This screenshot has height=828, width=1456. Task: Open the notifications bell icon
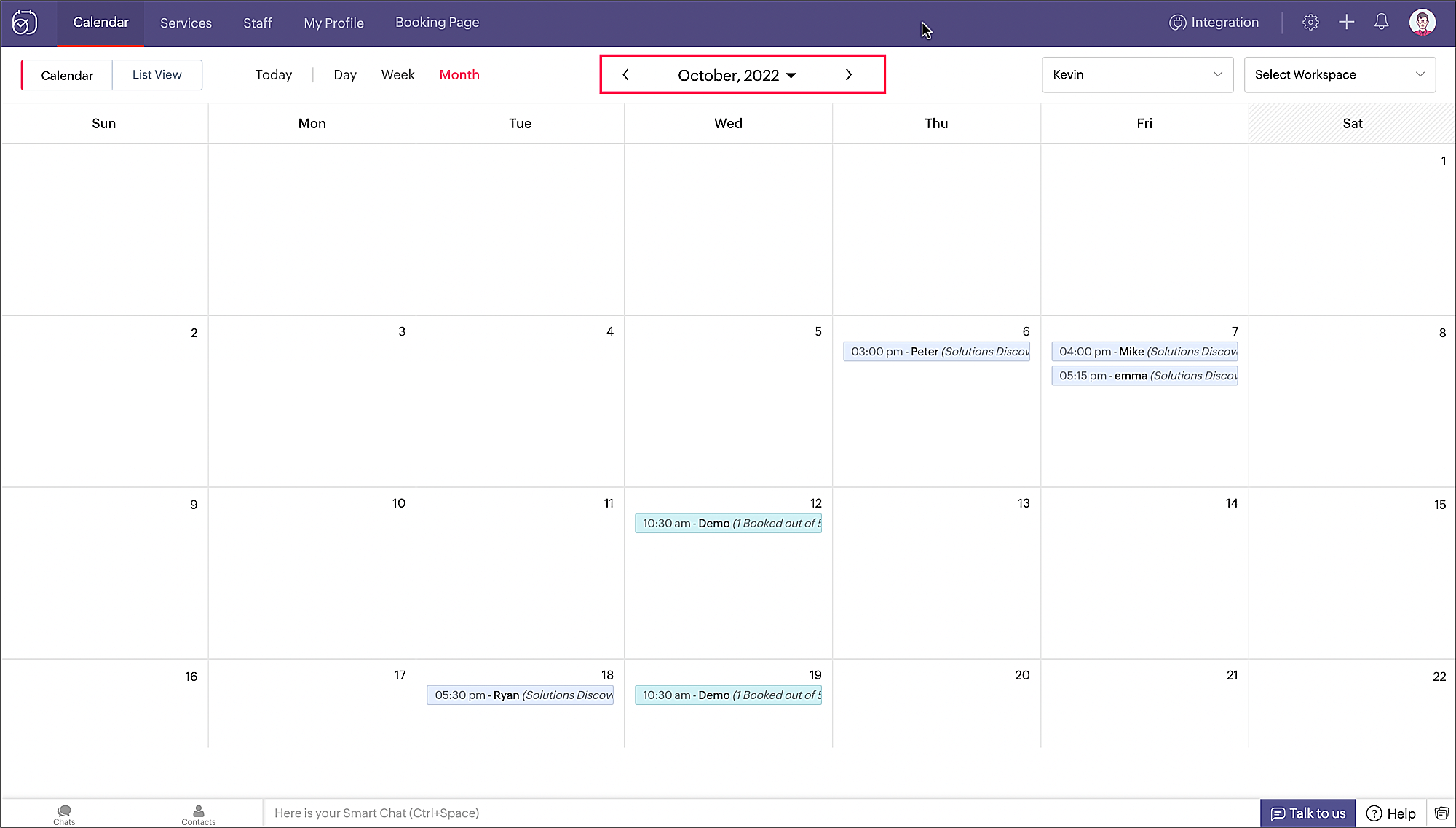point(1381,23)
